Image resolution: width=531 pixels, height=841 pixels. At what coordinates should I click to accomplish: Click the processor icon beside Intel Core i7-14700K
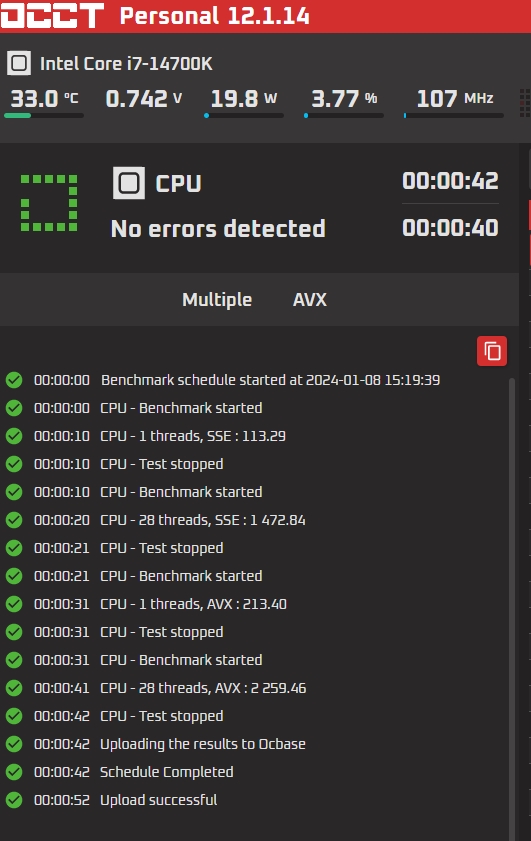pos(19,63)
